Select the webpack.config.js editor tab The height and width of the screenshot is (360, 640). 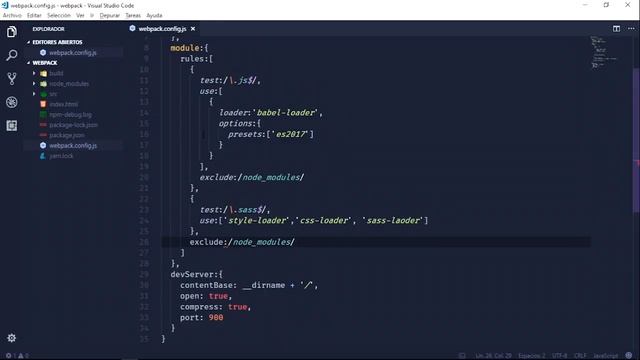tap(162, 29)
